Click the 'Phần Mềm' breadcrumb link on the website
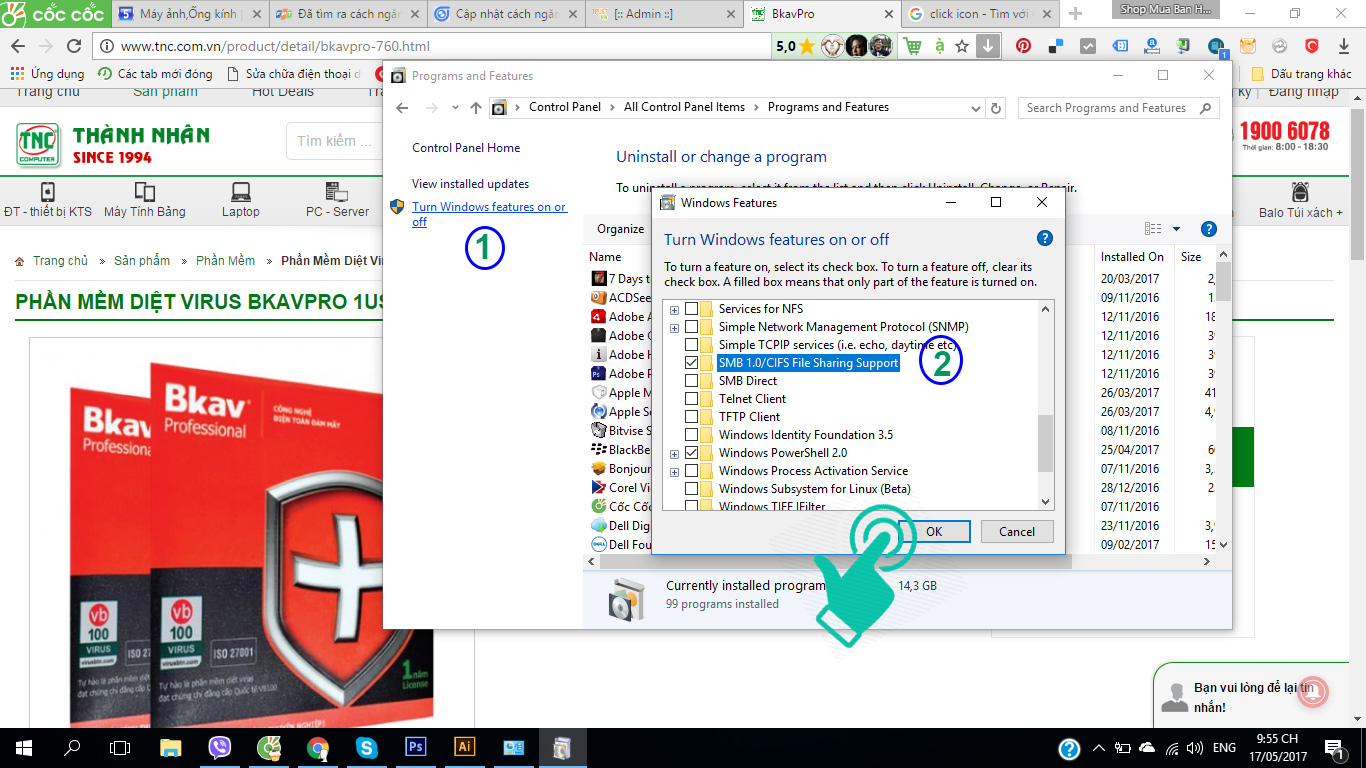The height and width of the screenshot is (768, 1366). pyautogui.click(x=225, y=261)
